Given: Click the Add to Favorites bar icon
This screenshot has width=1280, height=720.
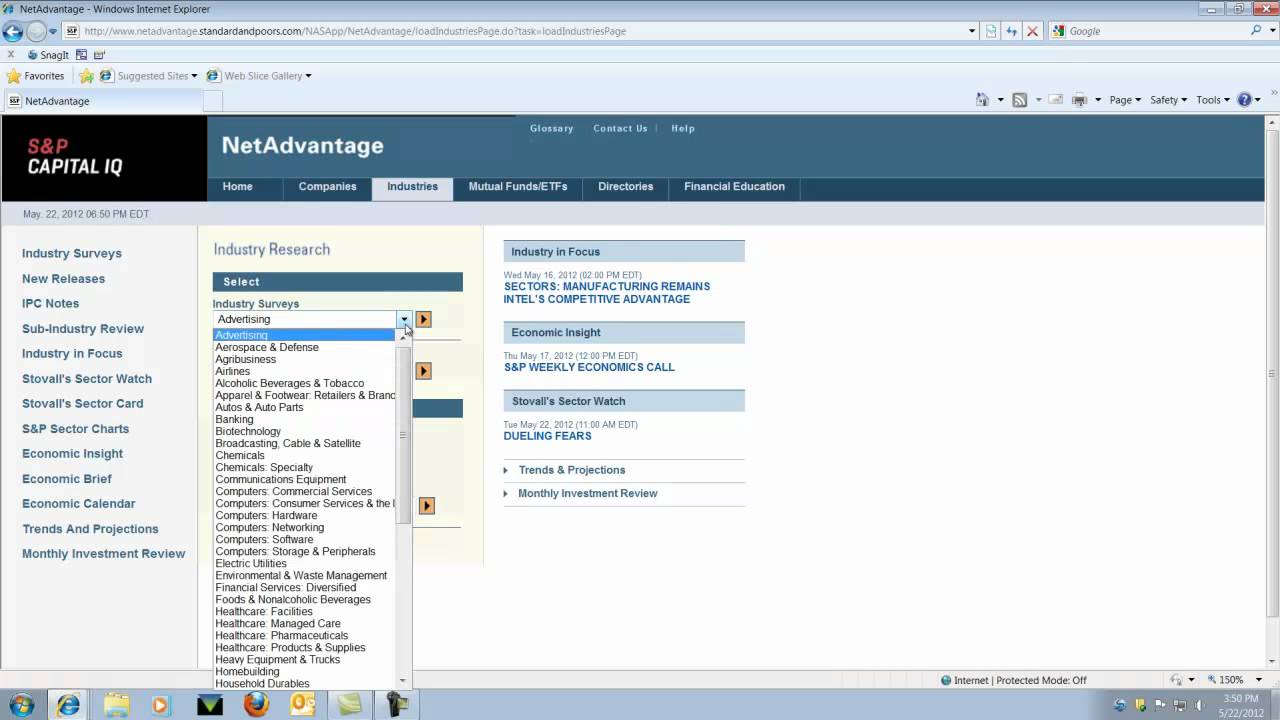Looking at the screenshot, I should click(86, 76).
